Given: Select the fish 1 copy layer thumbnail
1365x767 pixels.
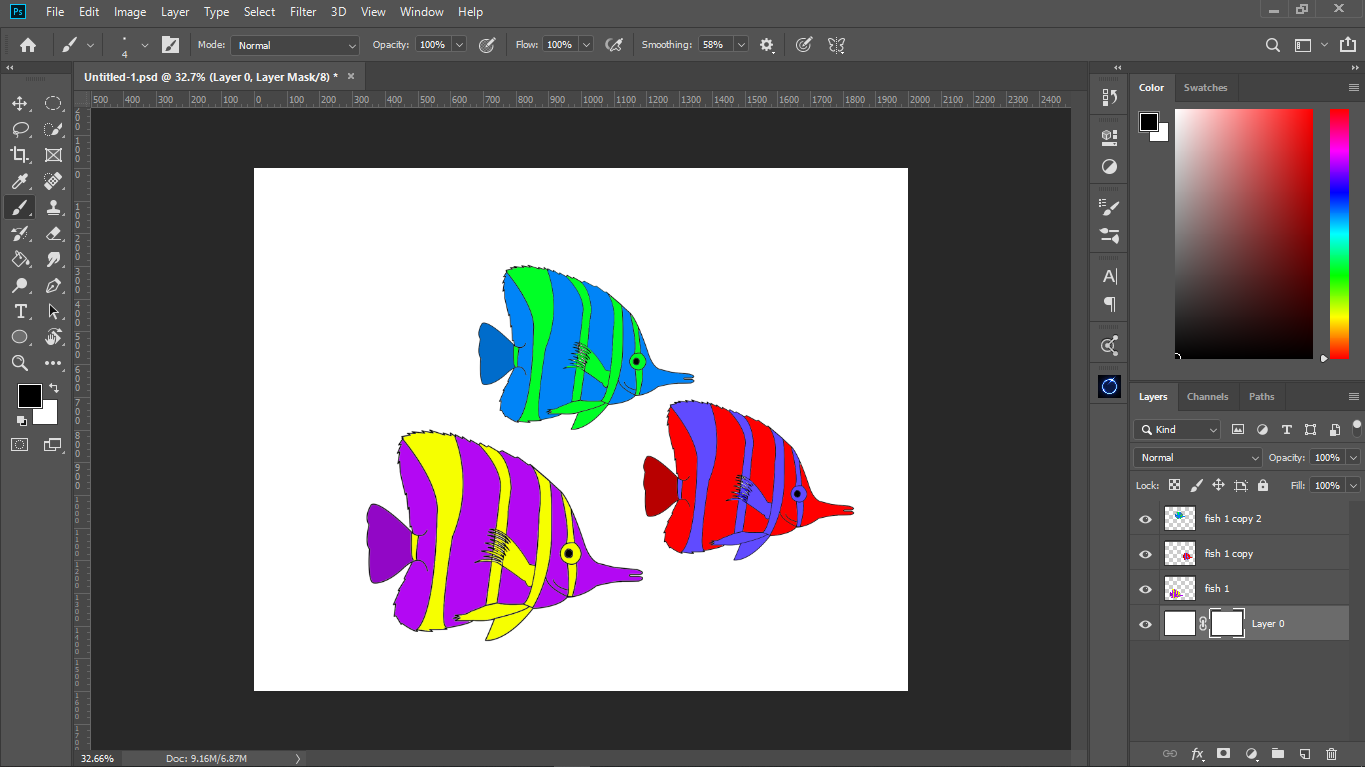Looking at the screenshot, I should (1180, 554).
